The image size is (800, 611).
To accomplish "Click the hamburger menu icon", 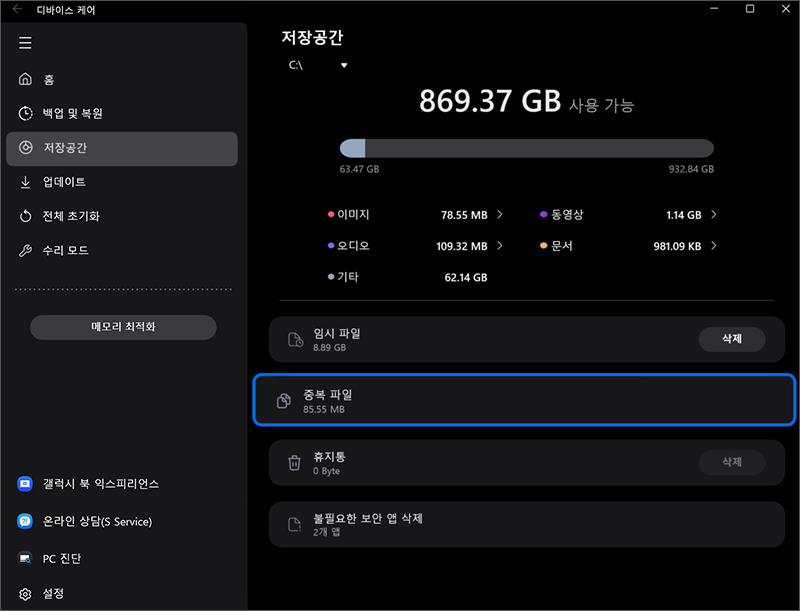I will 25,43.
